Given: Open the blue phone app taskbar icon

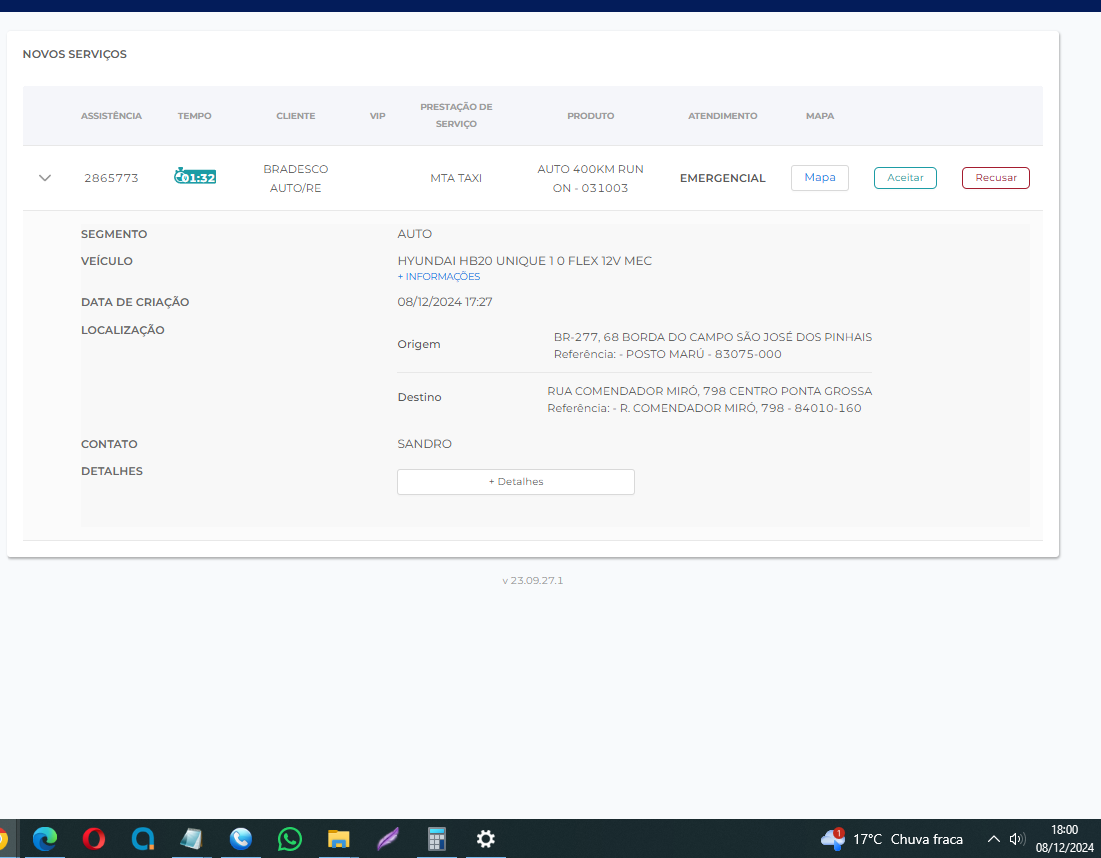Looking at the screenshot, I should click(241, 839).
